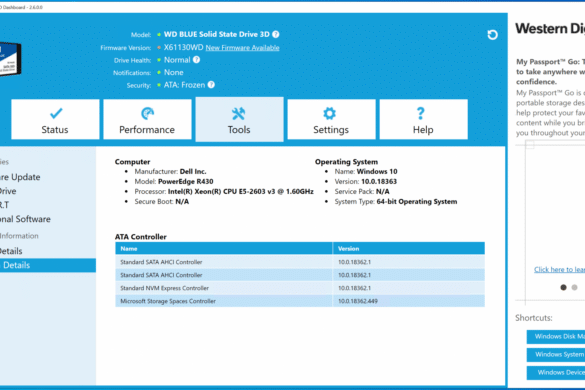Click the Dell Inc. manufacturer value
The image size is (585, 390).
pyautogui.click(x=193, y=171)
